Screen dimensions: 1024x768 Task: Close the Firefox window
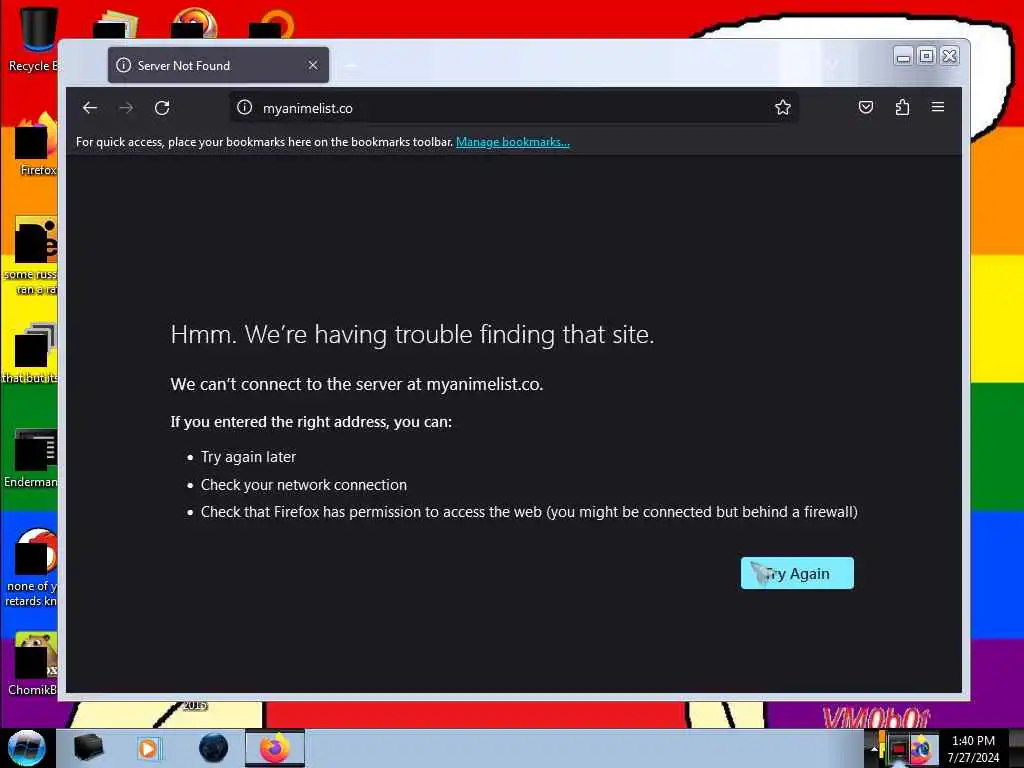tap(950, 56)
